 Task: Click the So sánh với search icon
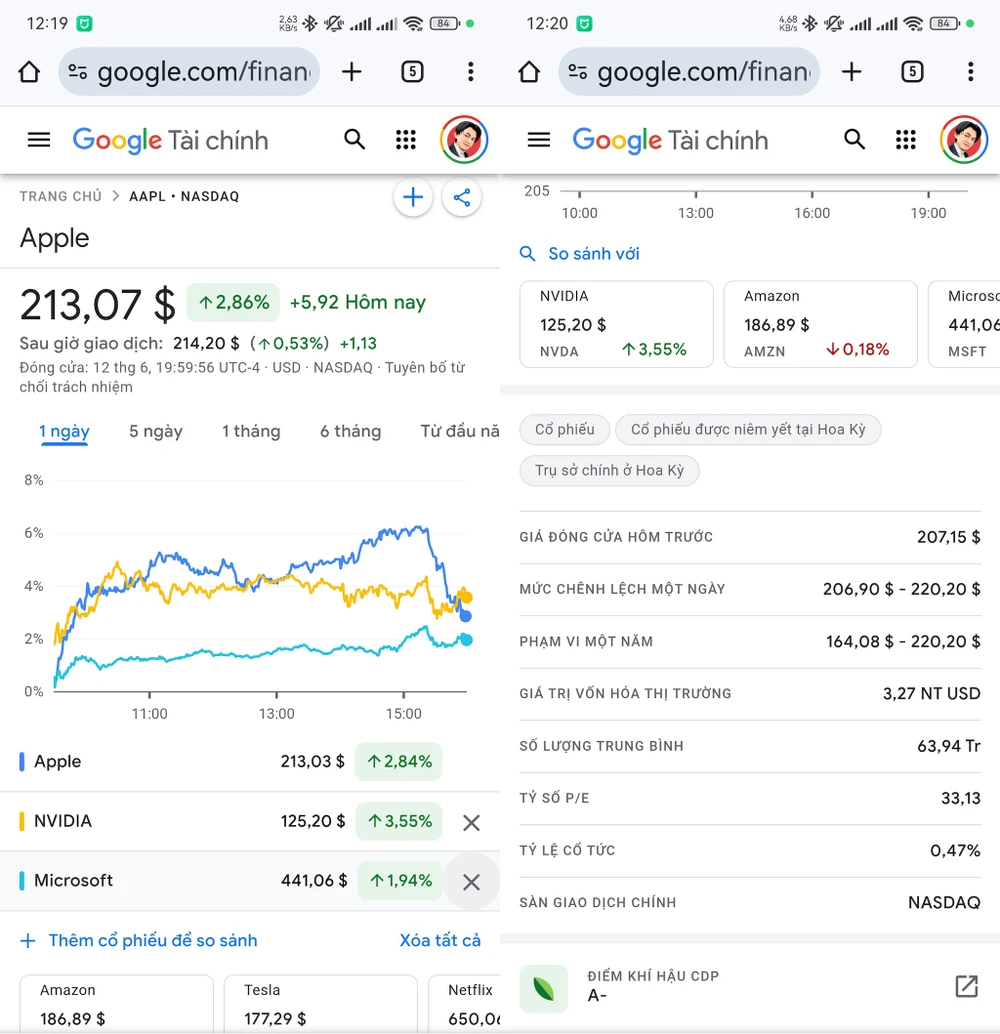(528, 254)
